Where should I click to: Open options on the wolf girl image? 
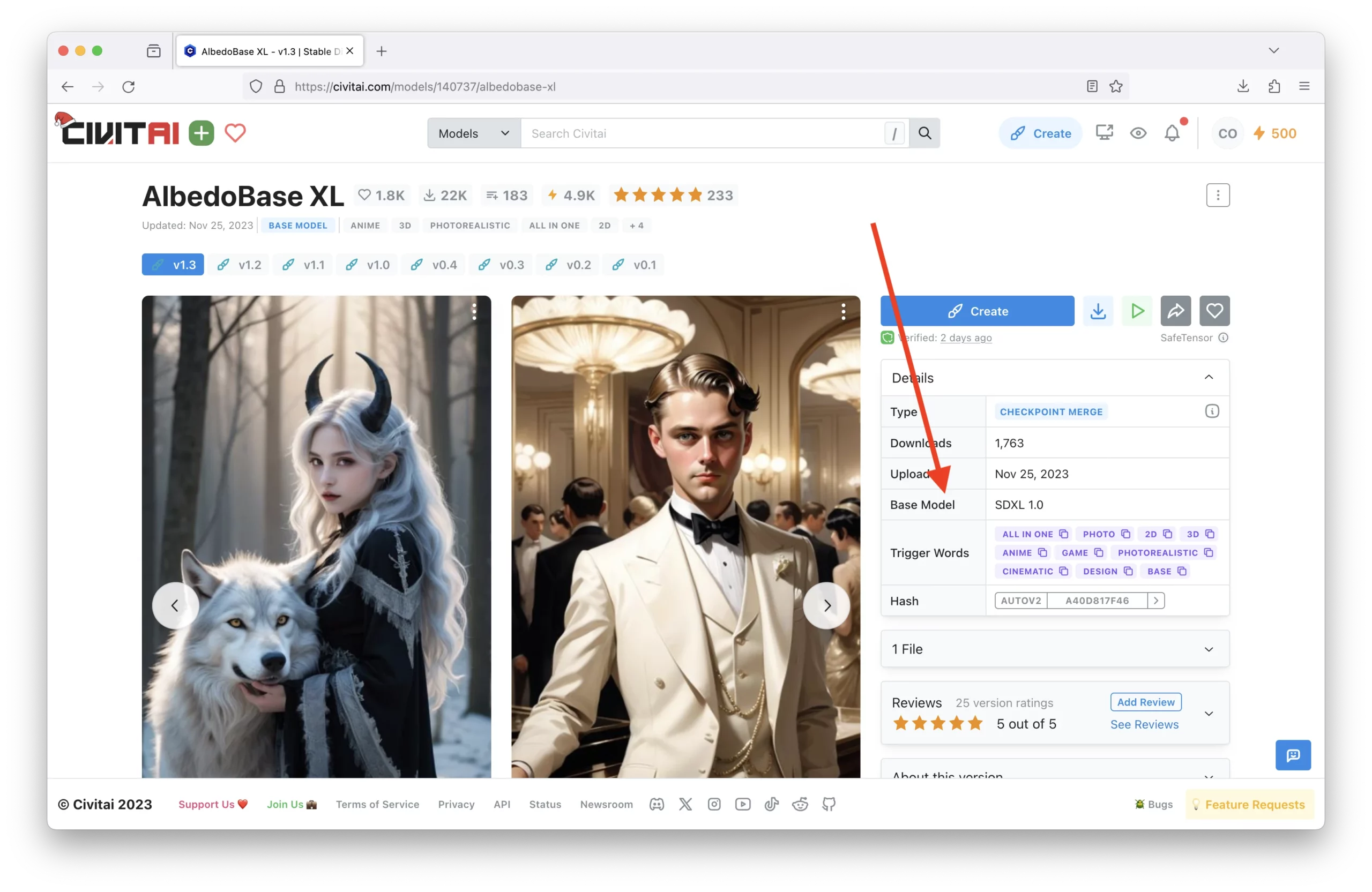[x=474, y=312]
